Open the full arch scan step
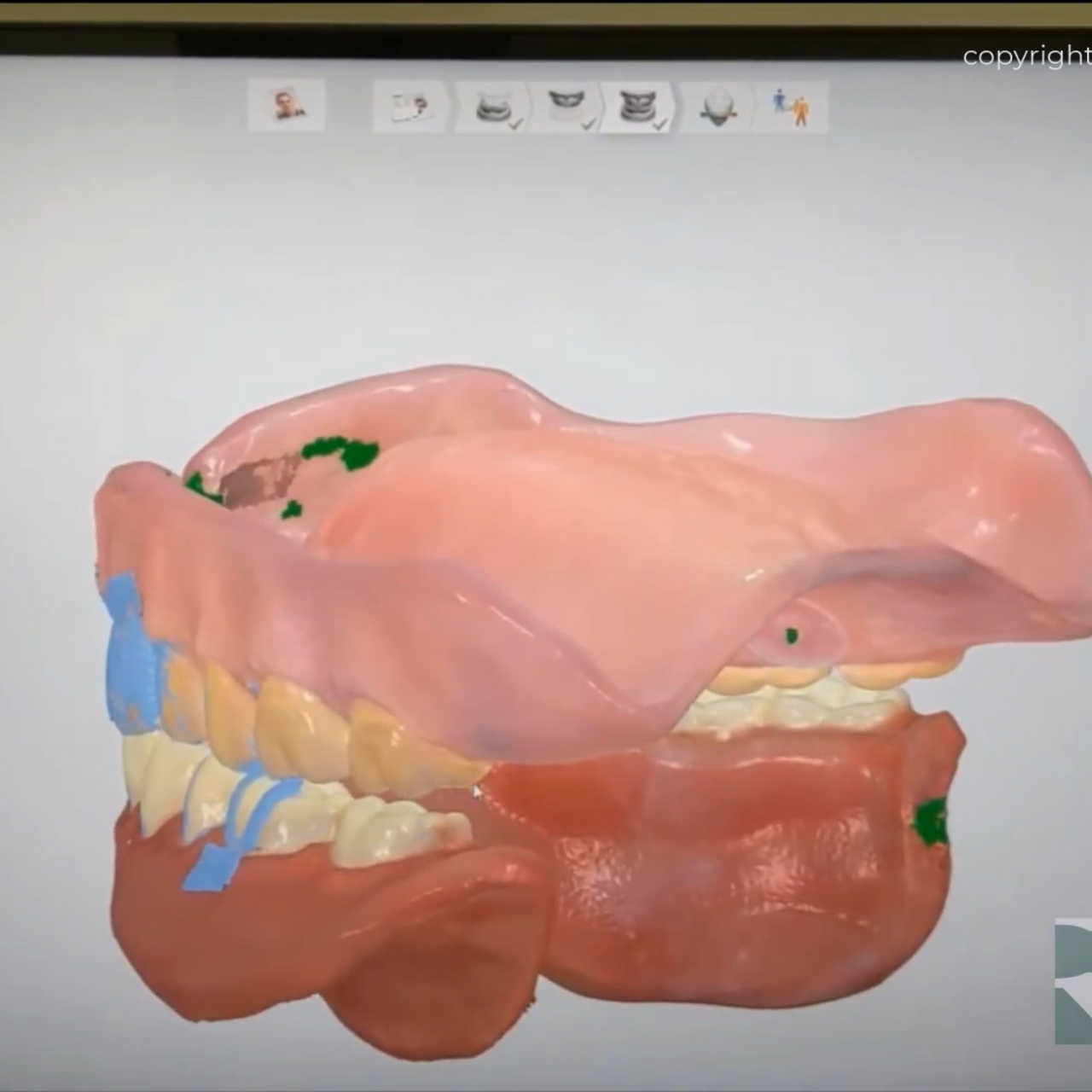The height and width of the screenshot is (1092, 1092). tap(638, 102)
